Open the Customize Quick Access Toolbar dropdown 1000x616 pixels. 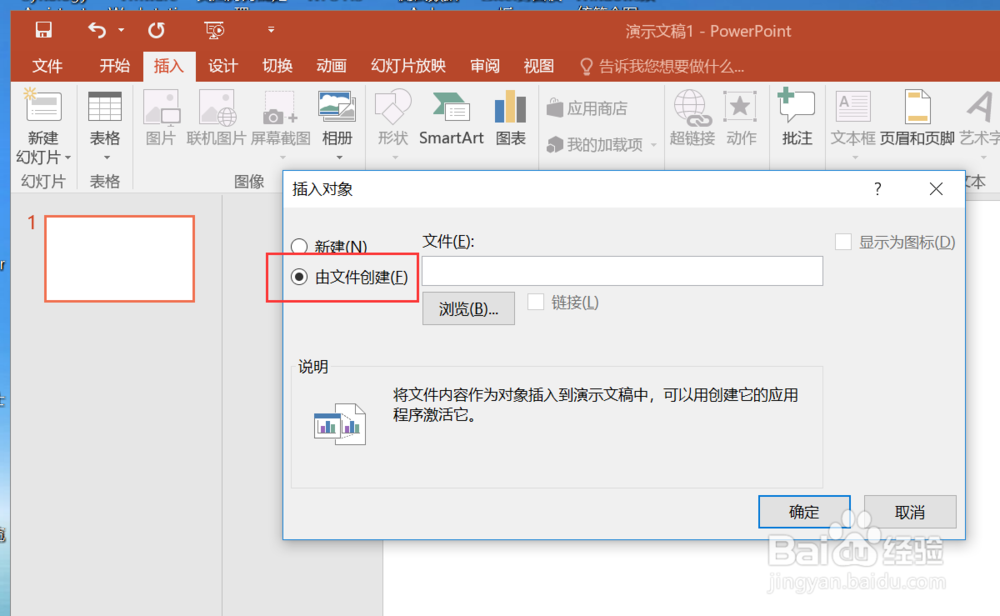(271, 29)
